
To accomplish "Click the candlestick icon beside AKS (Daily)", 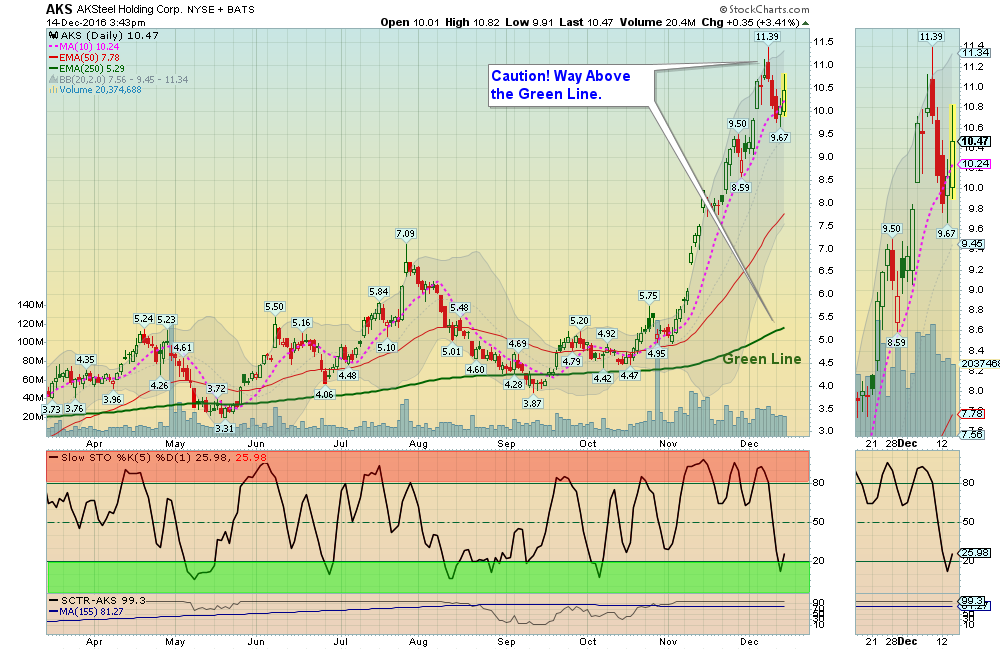I will [54, 36].
